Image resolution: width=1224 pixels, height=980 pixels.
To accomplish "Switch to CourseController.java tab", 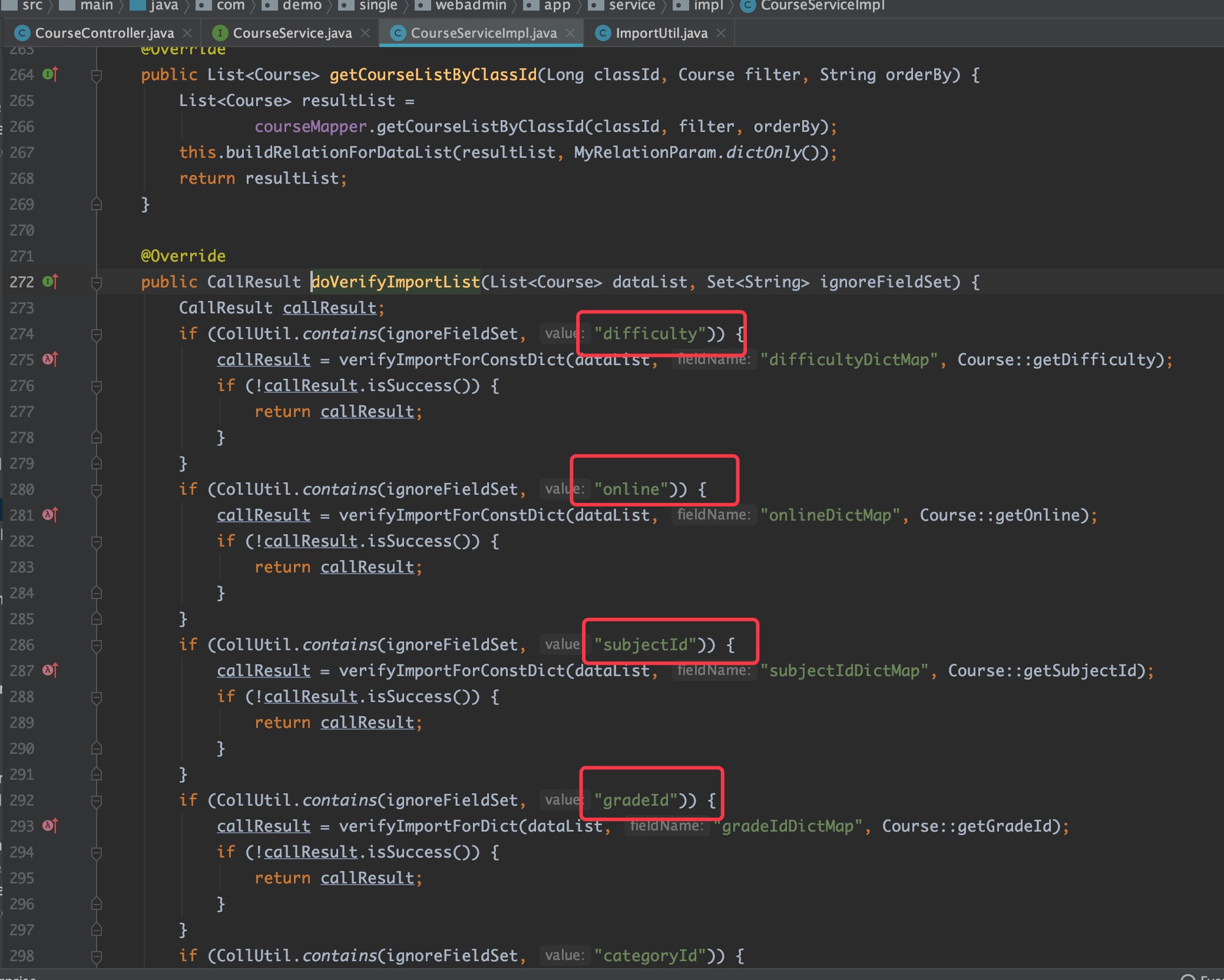I will click(x=104, y=33).
